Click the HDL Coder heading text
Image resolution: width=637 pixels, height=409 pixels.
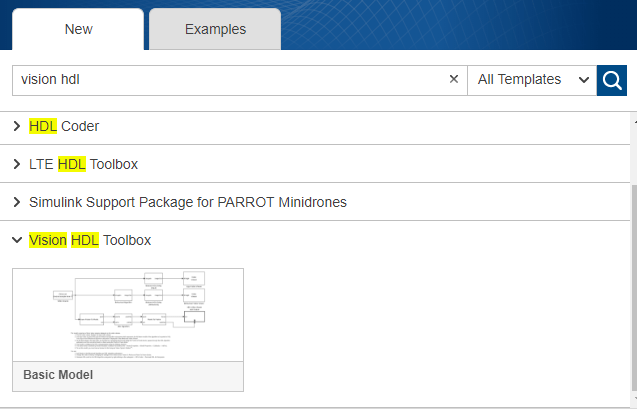(64, 126)
